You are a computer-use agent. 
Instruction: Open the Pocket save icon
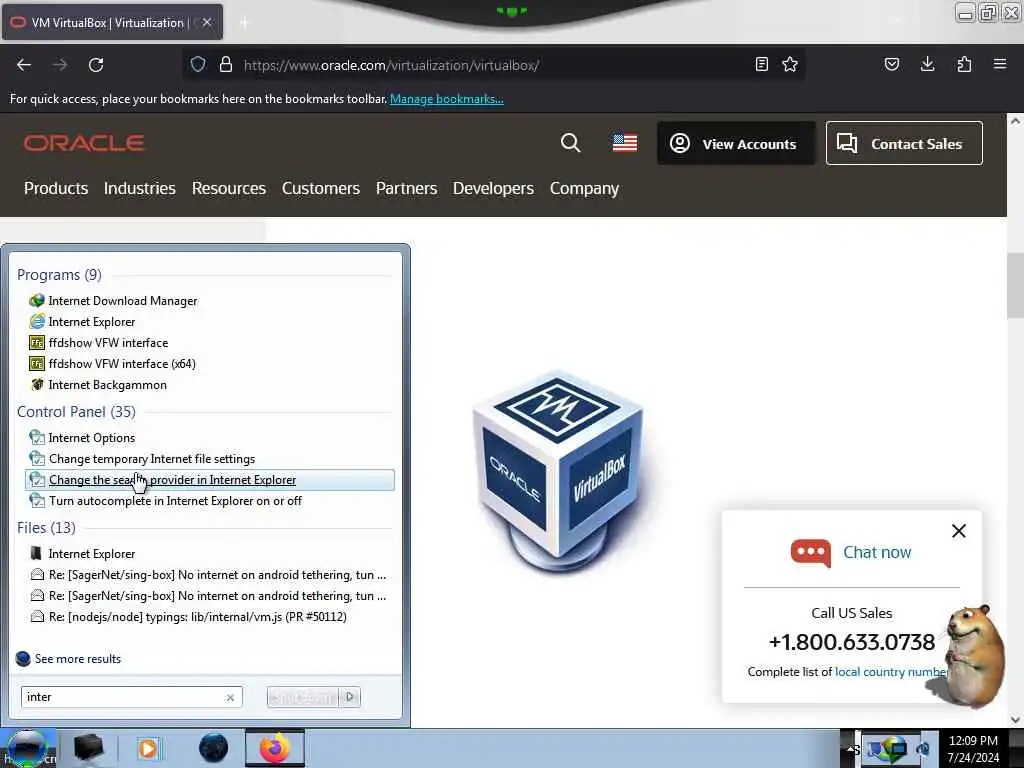(892, 64)
